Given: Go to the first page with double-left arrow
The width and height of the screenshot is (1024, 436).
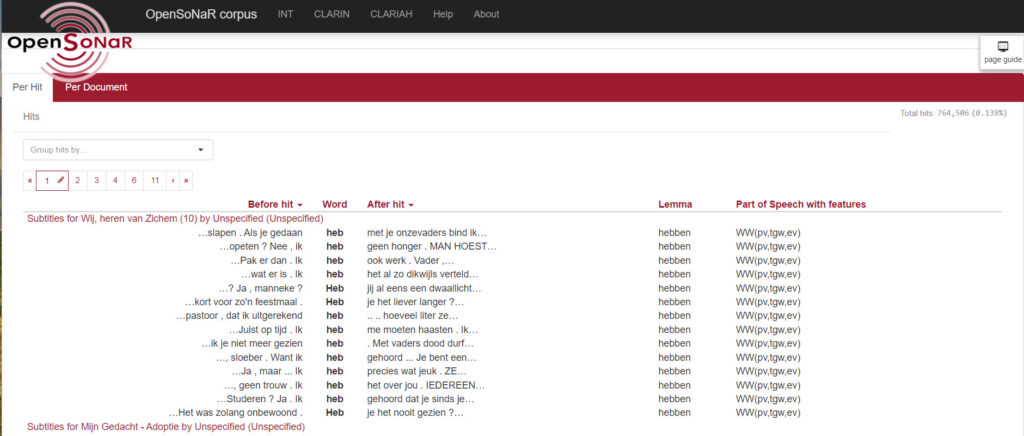Looking at the screenshot, I should pyautogui.click(x=30, y=180).
